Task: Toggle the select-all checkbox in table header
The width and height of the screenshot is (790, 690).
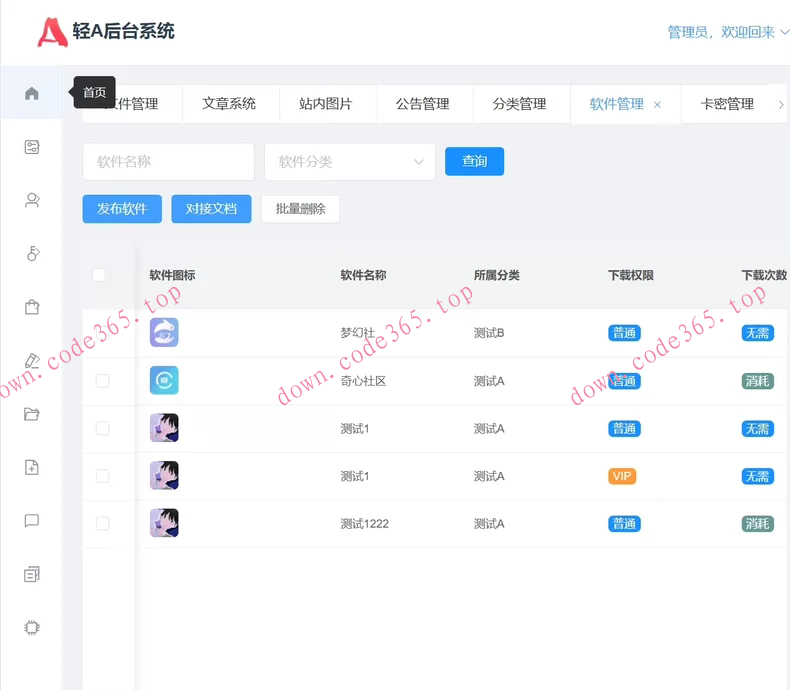Action: [99, 275]
